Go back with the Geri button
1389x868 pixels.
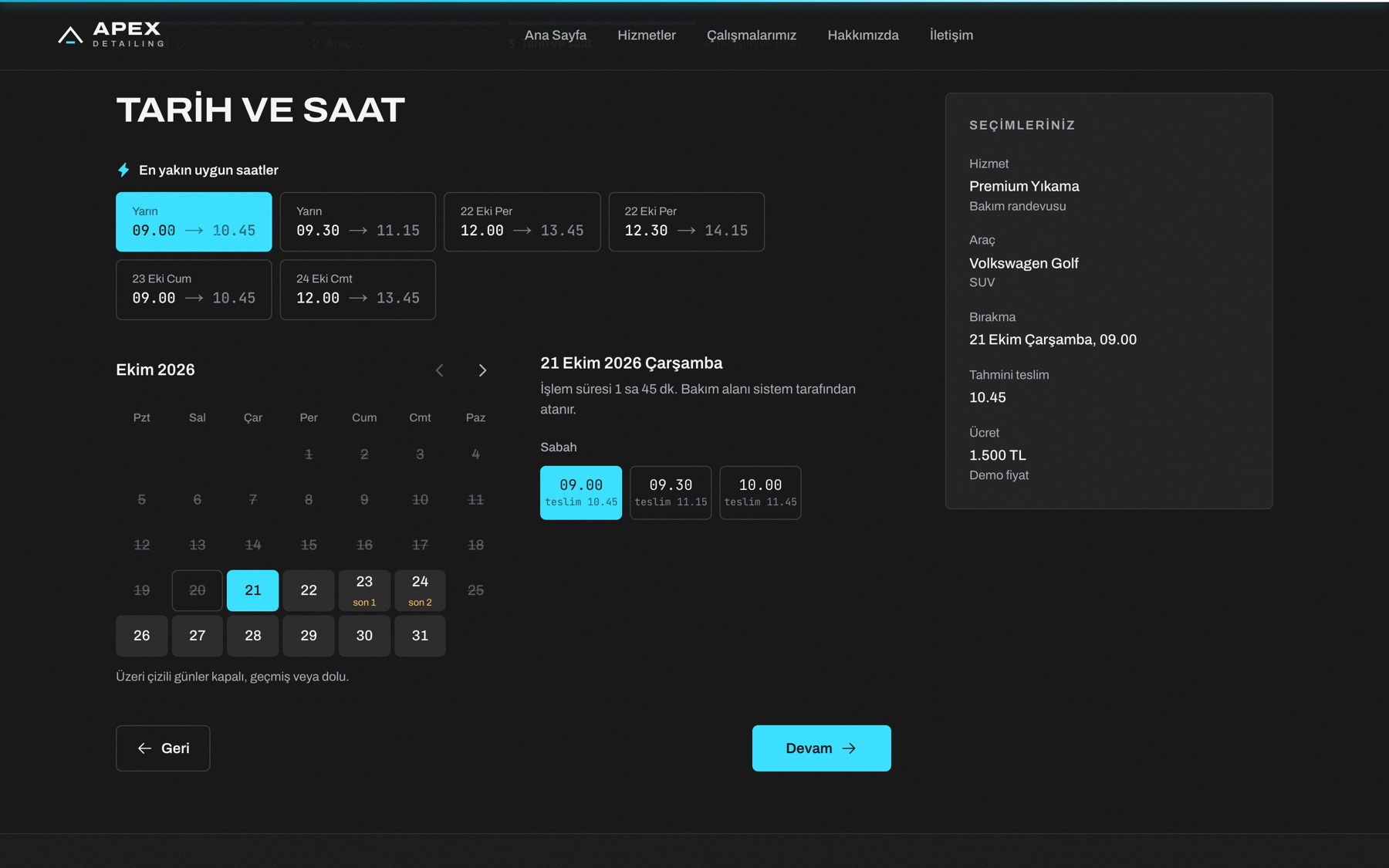pyautogui.click(x=163, y=748)
